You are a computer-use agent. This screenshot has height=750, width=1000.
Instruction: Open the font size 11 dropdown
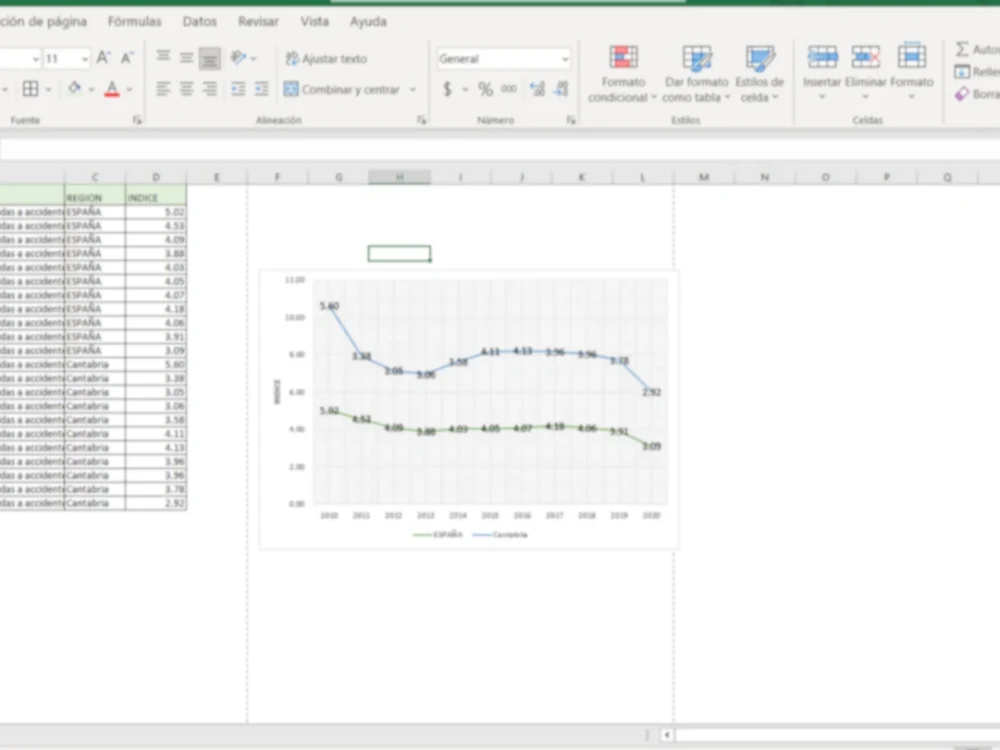click(x=85, y=59)
